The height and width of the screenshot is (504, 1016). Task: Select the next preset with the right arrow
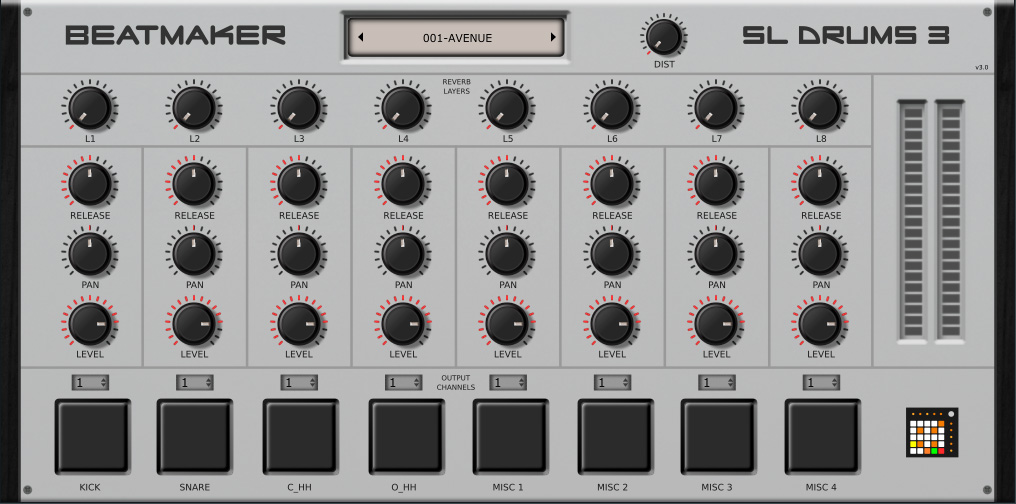[x=553, y=38]
